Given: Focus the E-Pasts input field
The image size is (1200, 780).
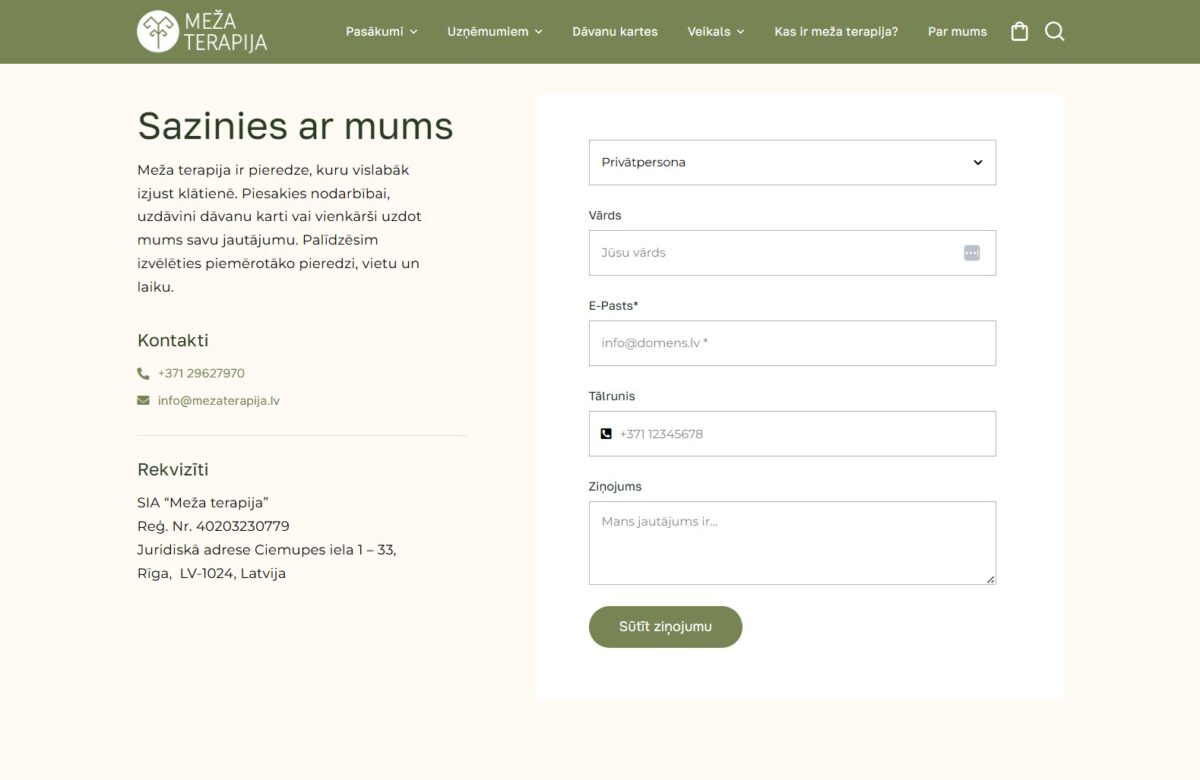Looking at the screenshot, I should pos(792,343).
